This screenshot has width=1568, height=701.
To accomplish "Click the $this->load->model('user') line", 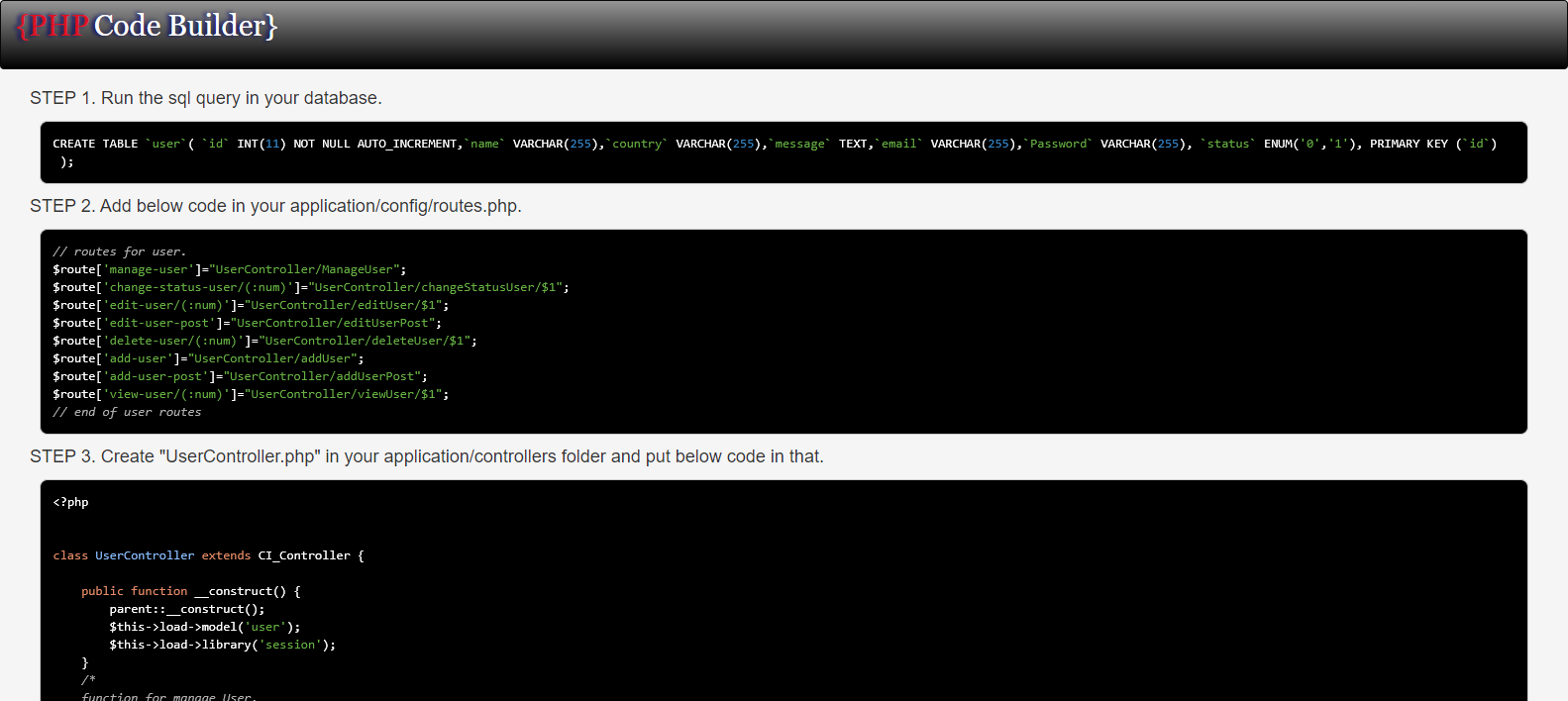I will click(205, 627).
